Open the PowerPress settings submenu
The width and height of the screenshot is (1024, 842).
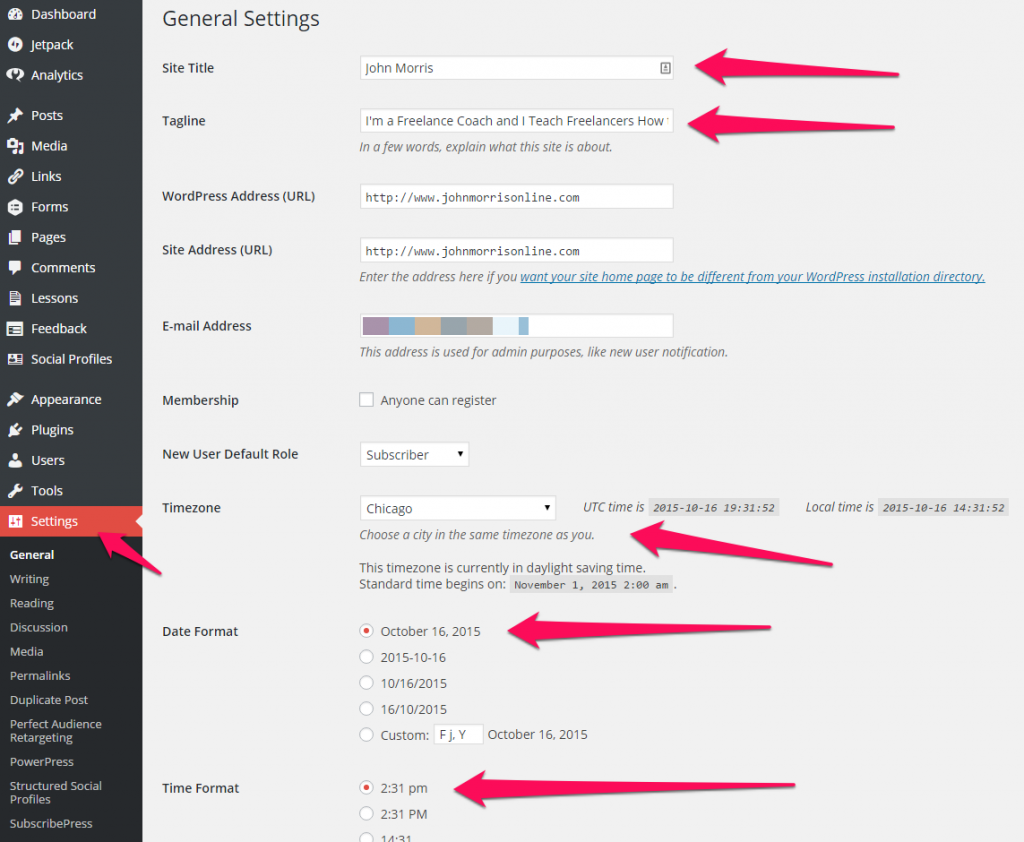click(x=42, y=762)
